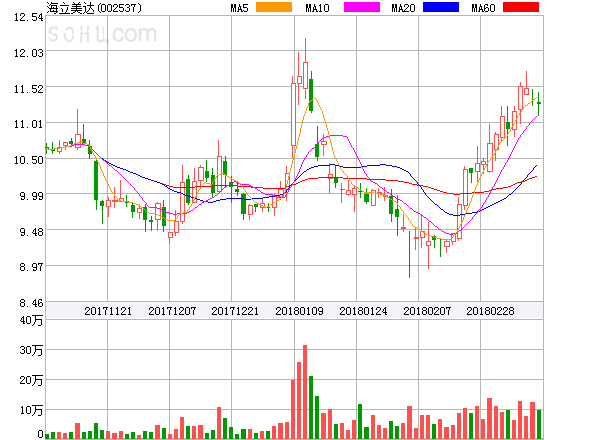Click the 12.54 price axis label
Screen dimensions: 600x440
click(x=29, y=17)
